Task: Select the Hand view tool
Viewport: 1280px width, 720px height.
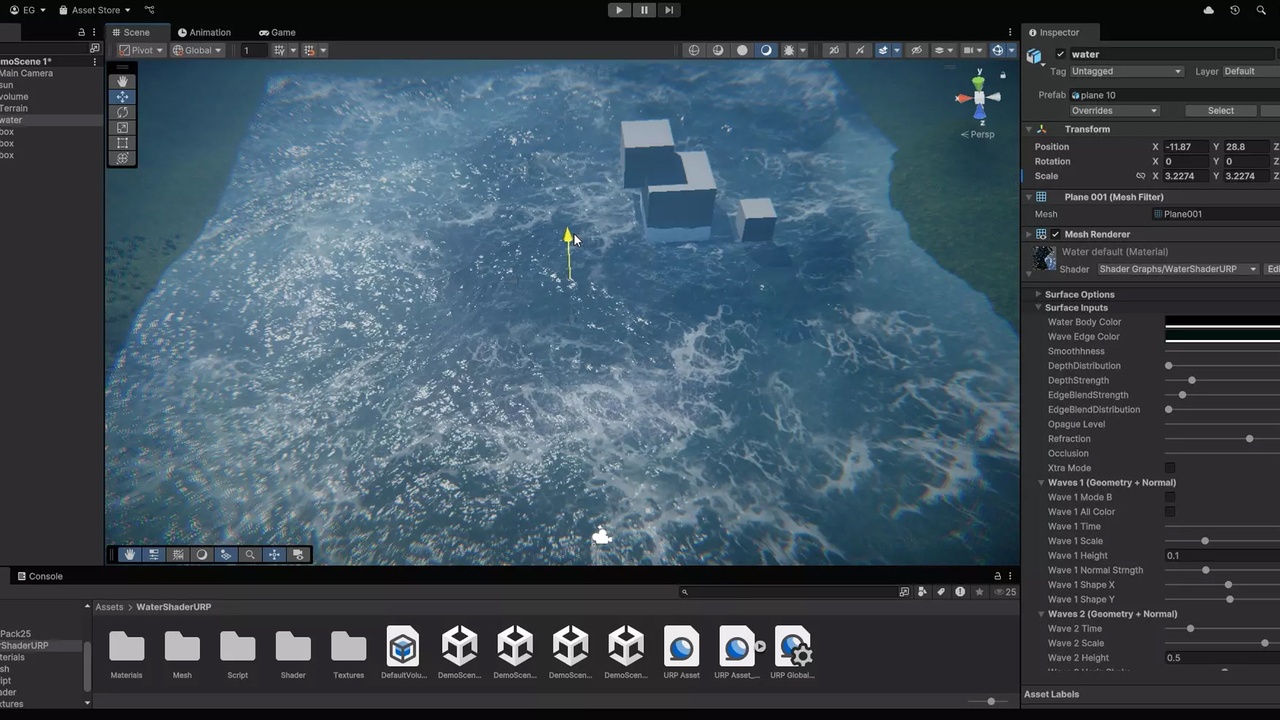Action: coord(122,81)
